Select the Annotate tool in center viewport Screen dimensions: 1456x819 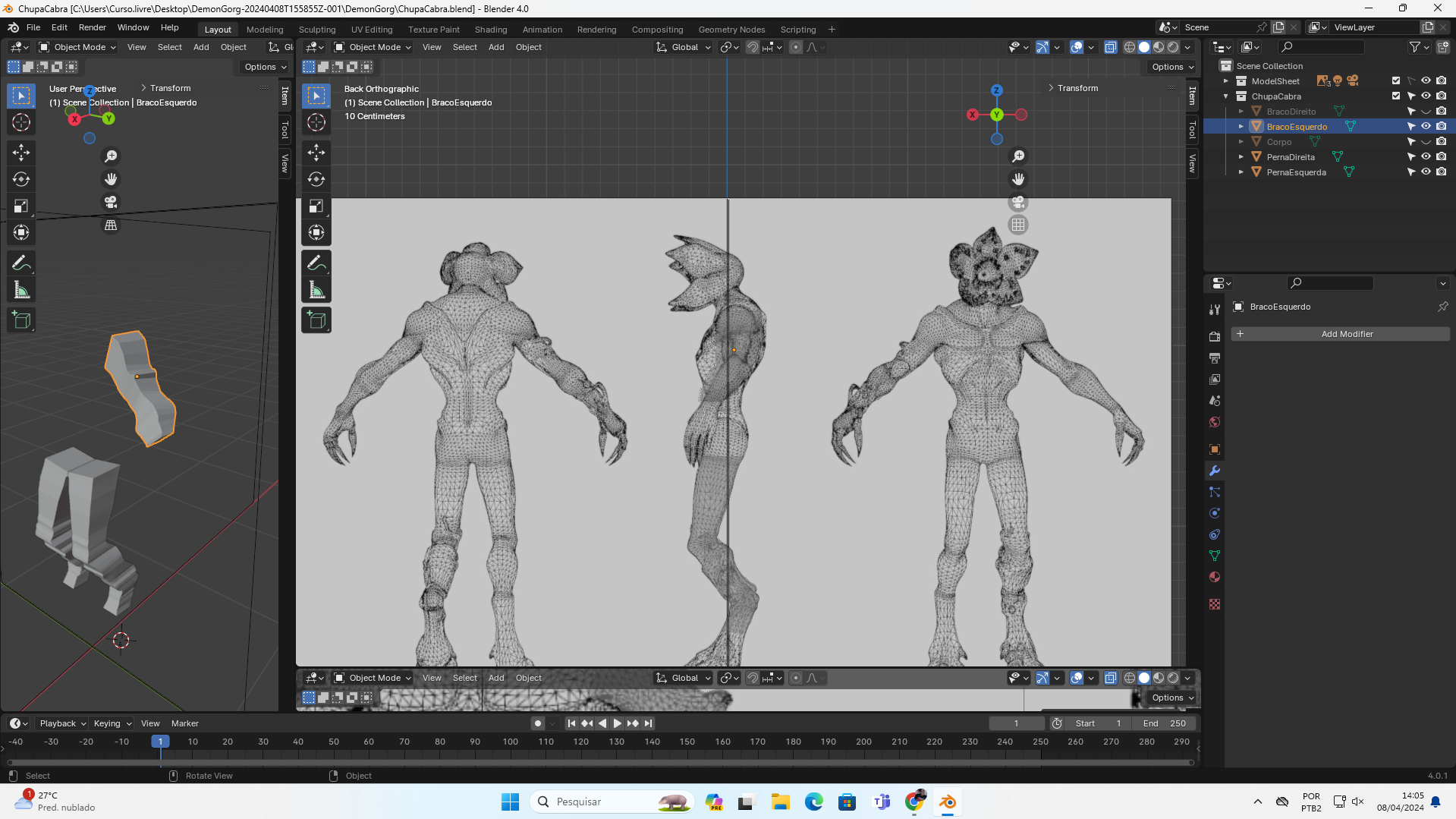point(316,263)
